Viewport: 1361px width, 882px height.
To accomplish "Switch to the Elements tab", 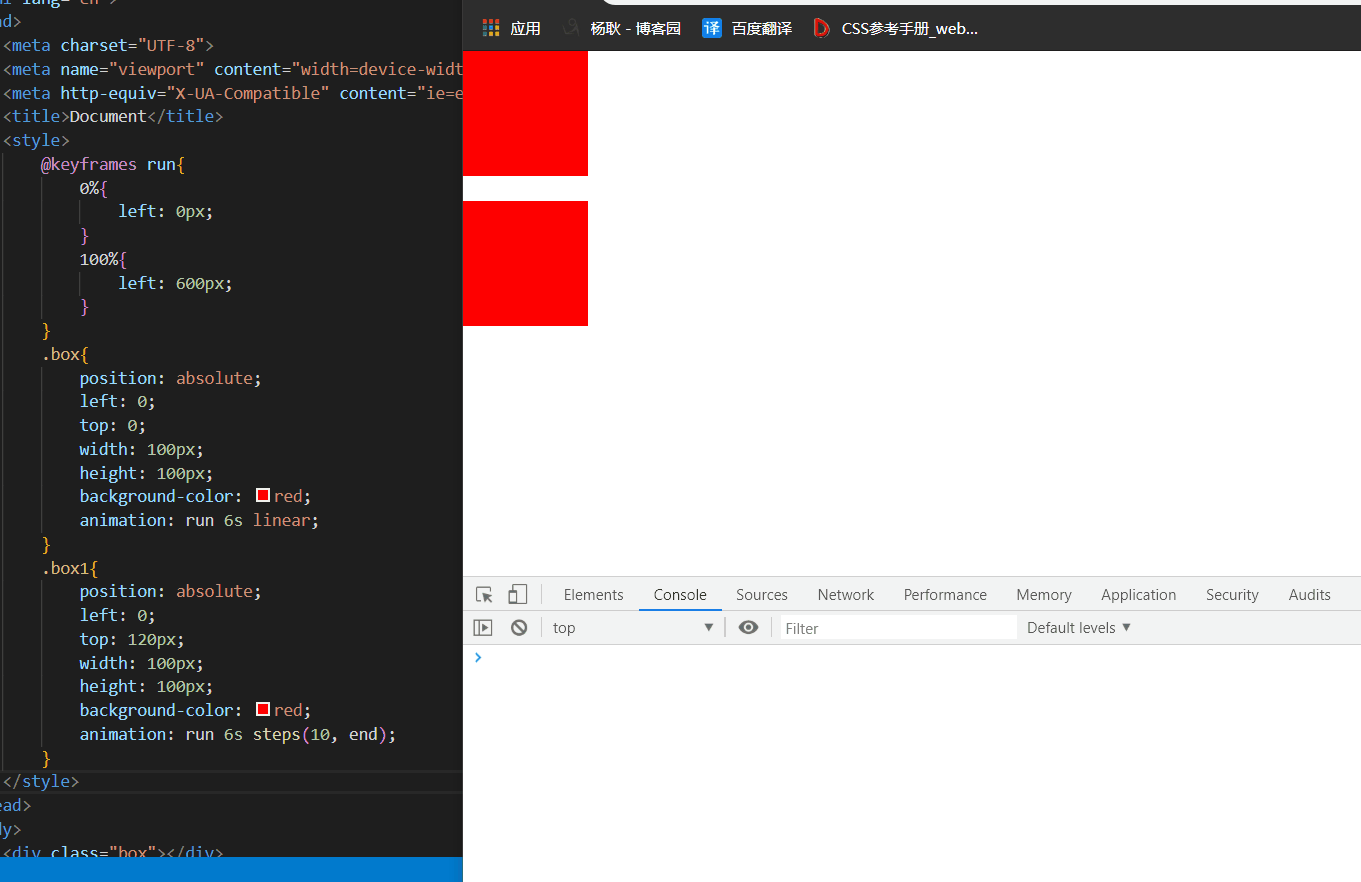I will (593, 595).
